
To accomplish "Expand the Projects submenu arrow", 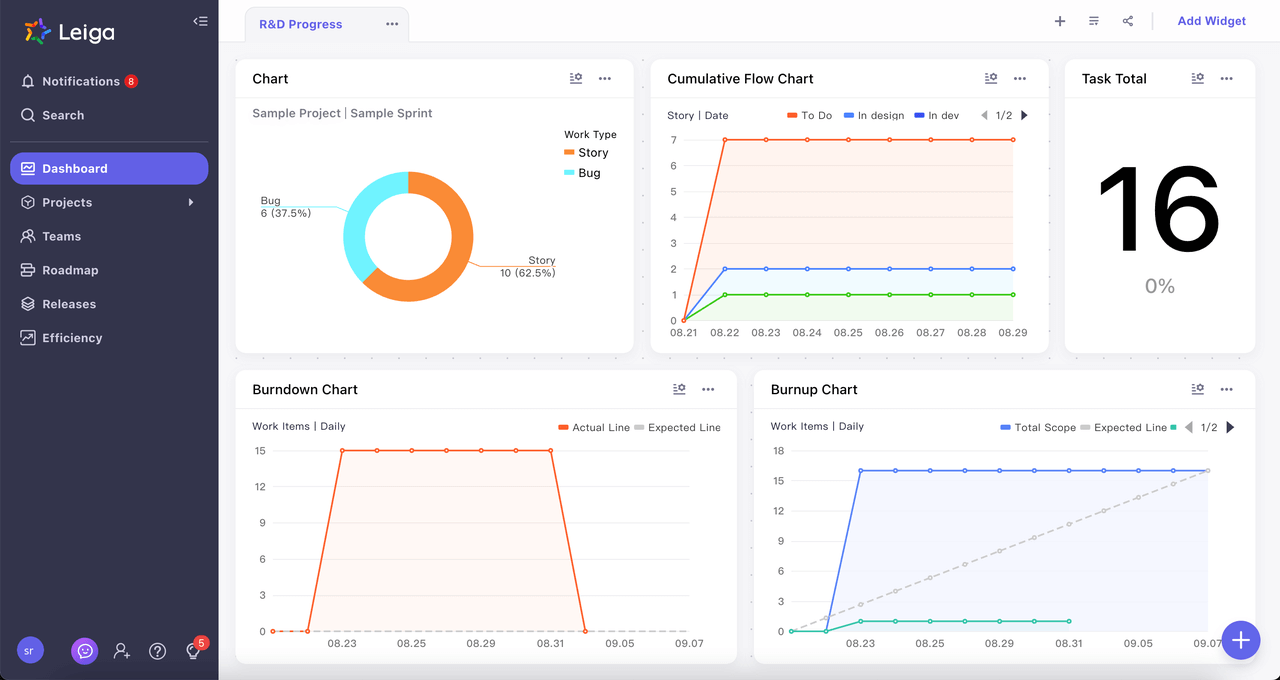I will click(x=191, y=203).
